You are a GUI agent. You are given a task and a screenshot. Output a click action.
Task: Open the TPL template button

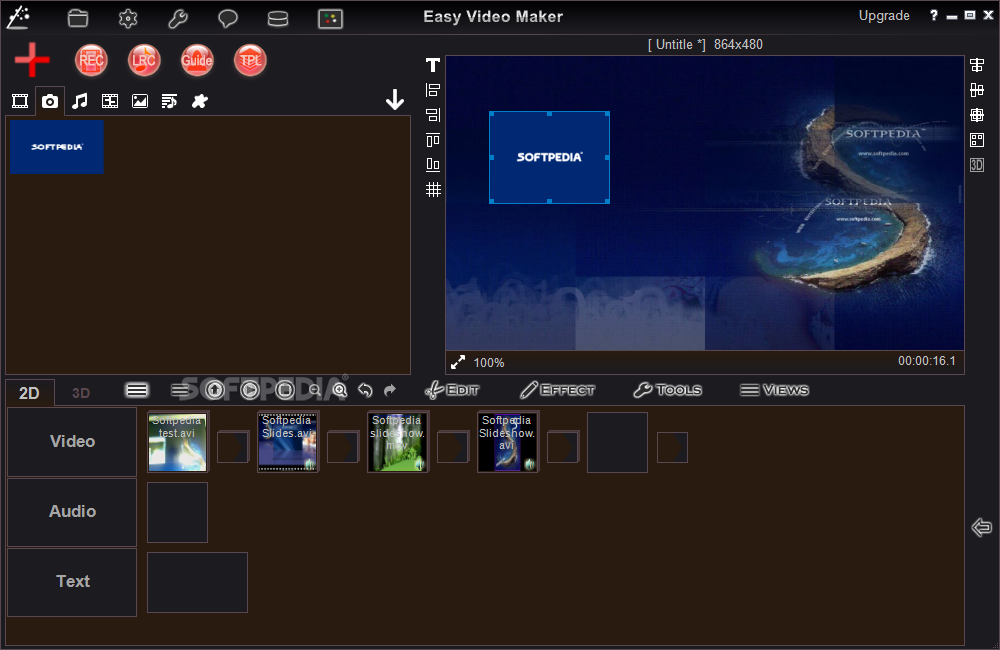[250, 61]
